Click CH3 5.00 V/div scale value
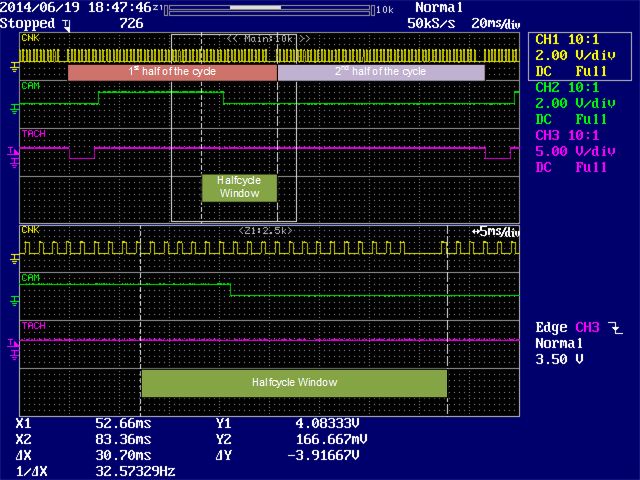This screenshot has height=480, width=640. click(x=575, y=151)
